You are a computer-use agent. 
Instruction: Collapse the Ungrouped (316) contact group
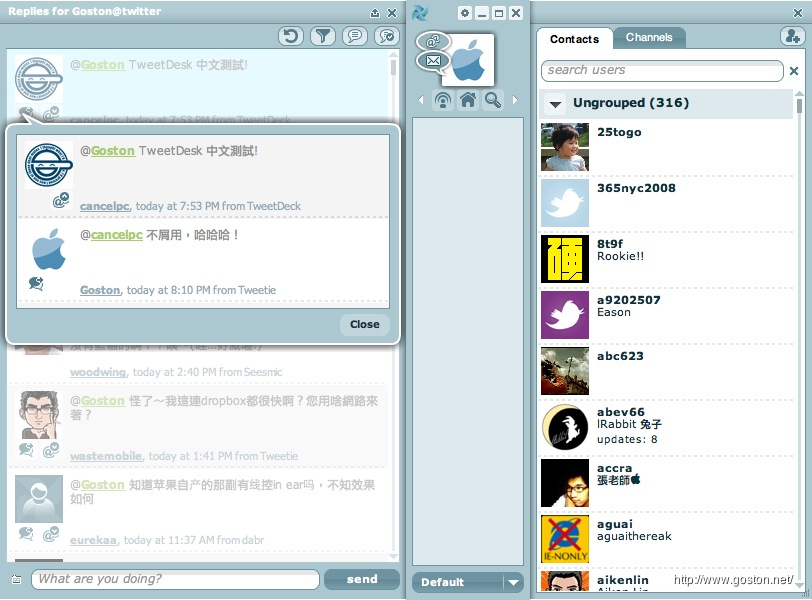point(556,104)
